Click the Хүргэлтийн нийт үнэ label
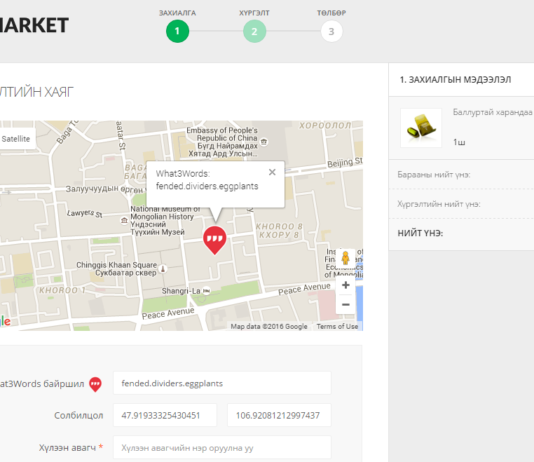Image resolution: width=534 pixels, height=462 pixels. [x=439, y=204]
